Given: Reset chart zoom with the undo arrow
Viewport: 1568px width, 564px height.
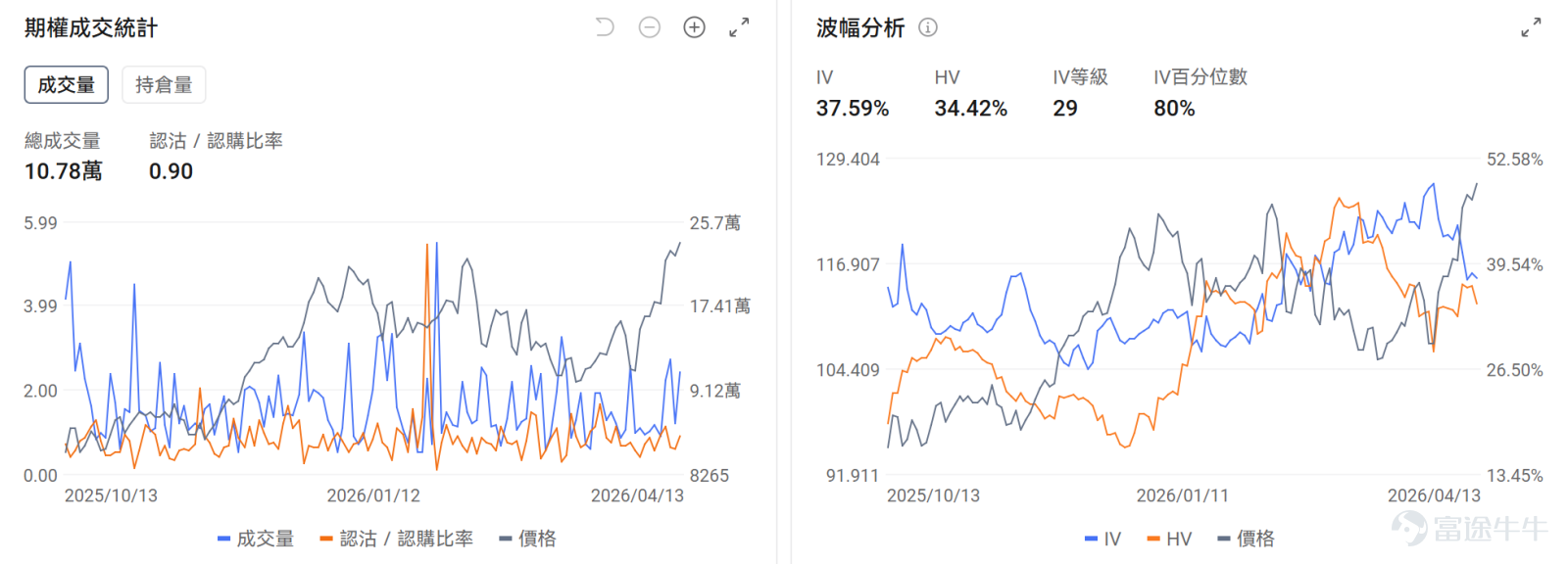Looking at the screenshot, I should tap(605, 27).
